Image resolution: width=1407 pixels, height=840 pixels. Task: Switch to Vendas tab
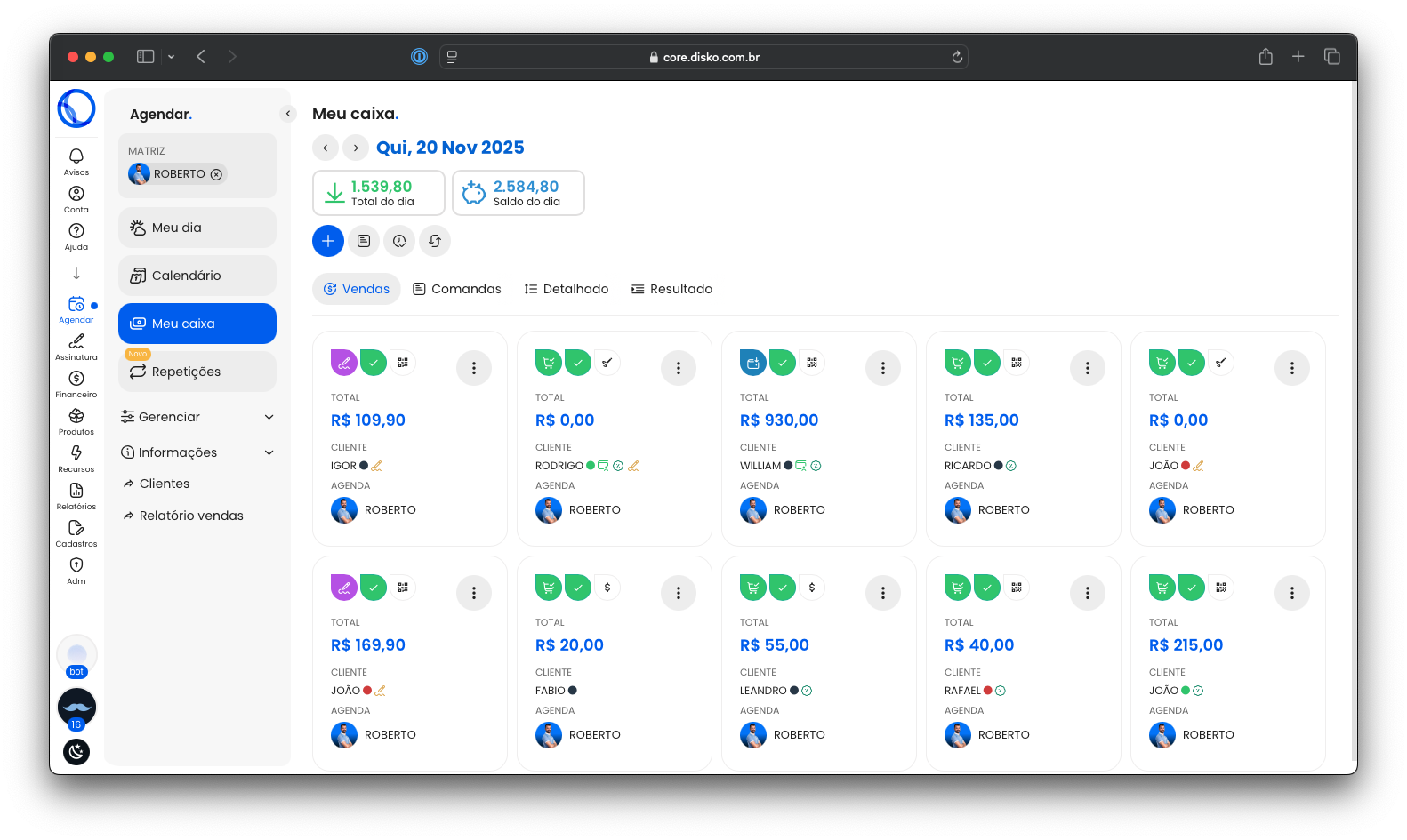[x=357, y=289]
